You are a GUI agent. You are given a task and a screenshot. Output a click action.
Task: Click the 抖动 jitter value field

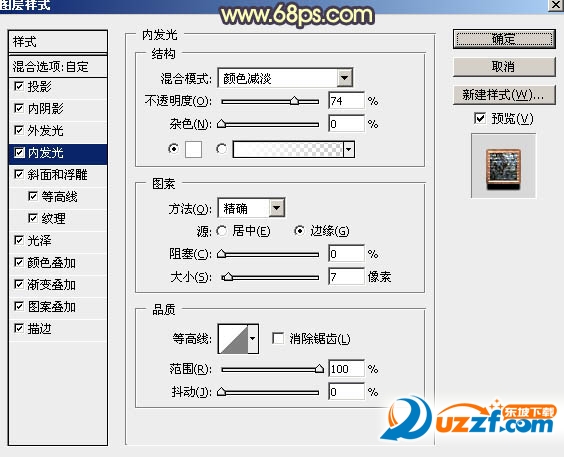(346, 392)
